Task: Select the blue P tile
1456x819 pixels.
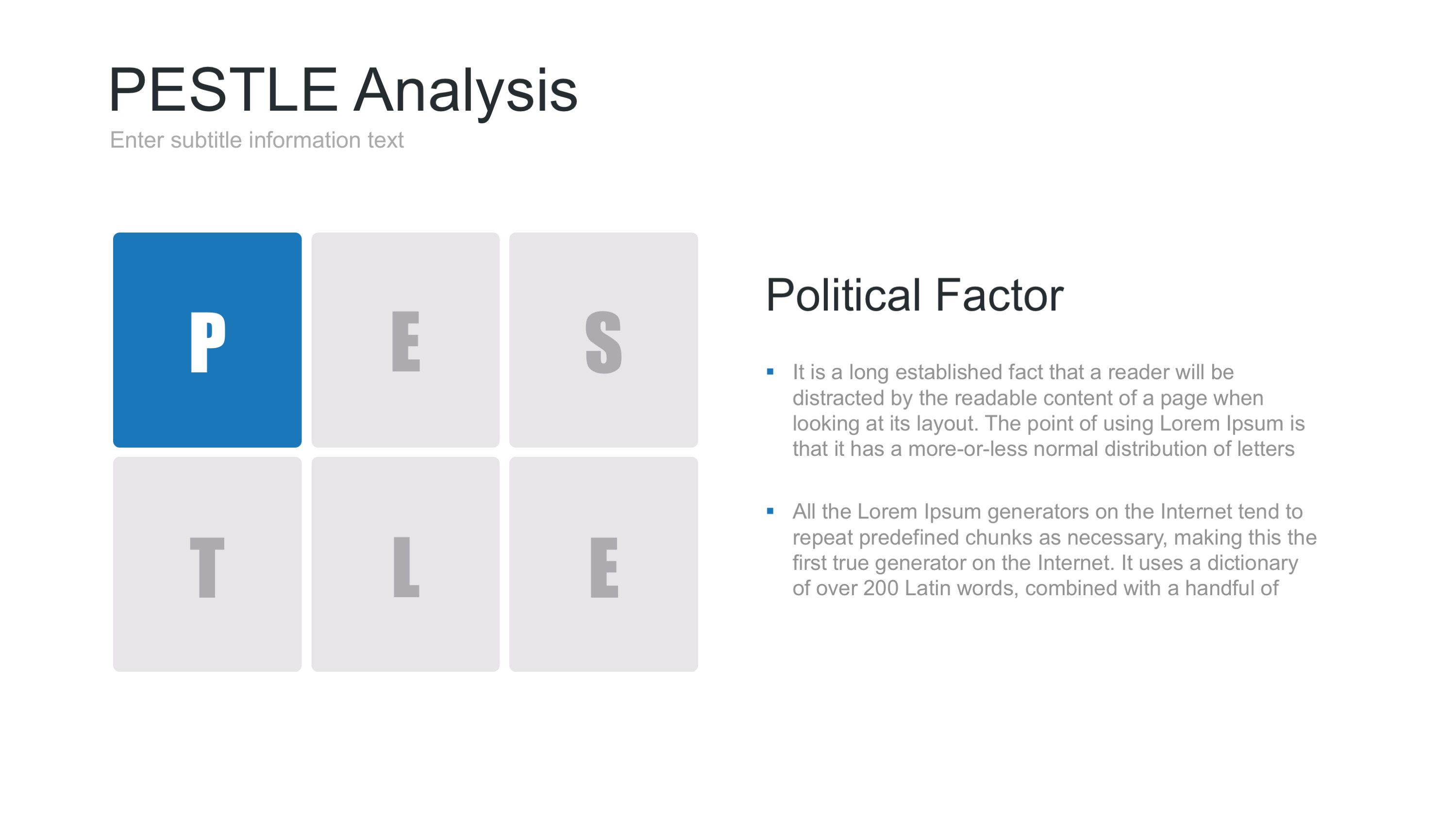Action: coord(207,340)
